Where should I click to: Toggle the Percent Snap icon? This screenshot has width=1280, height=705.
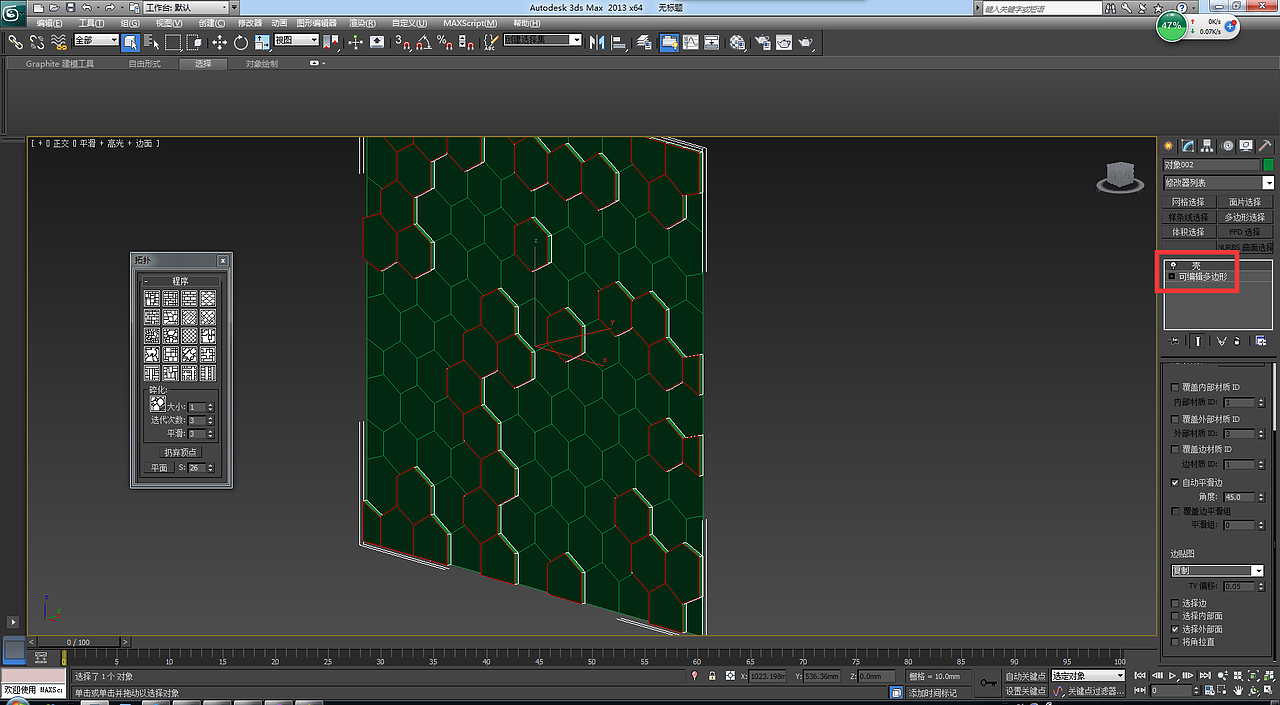point(446,42)
